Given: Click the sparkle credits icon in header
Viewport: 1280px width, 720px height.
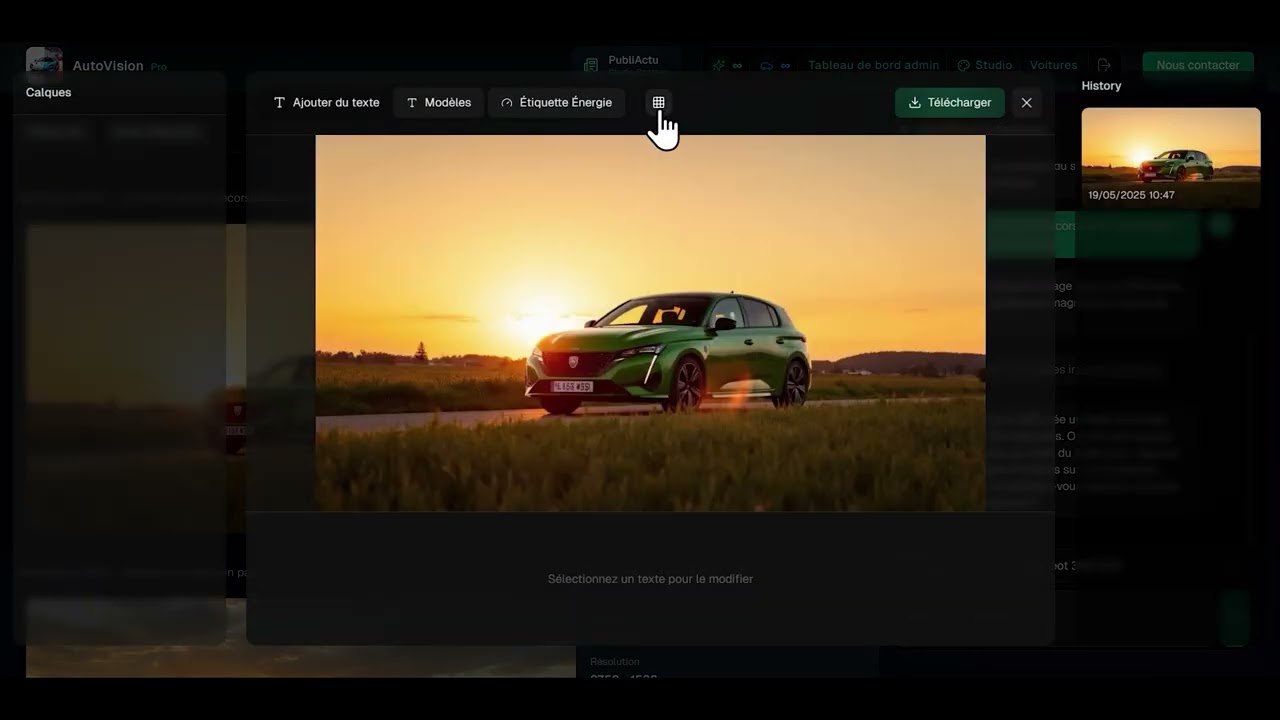Looking at the screenshot, I should pos(719,65).
